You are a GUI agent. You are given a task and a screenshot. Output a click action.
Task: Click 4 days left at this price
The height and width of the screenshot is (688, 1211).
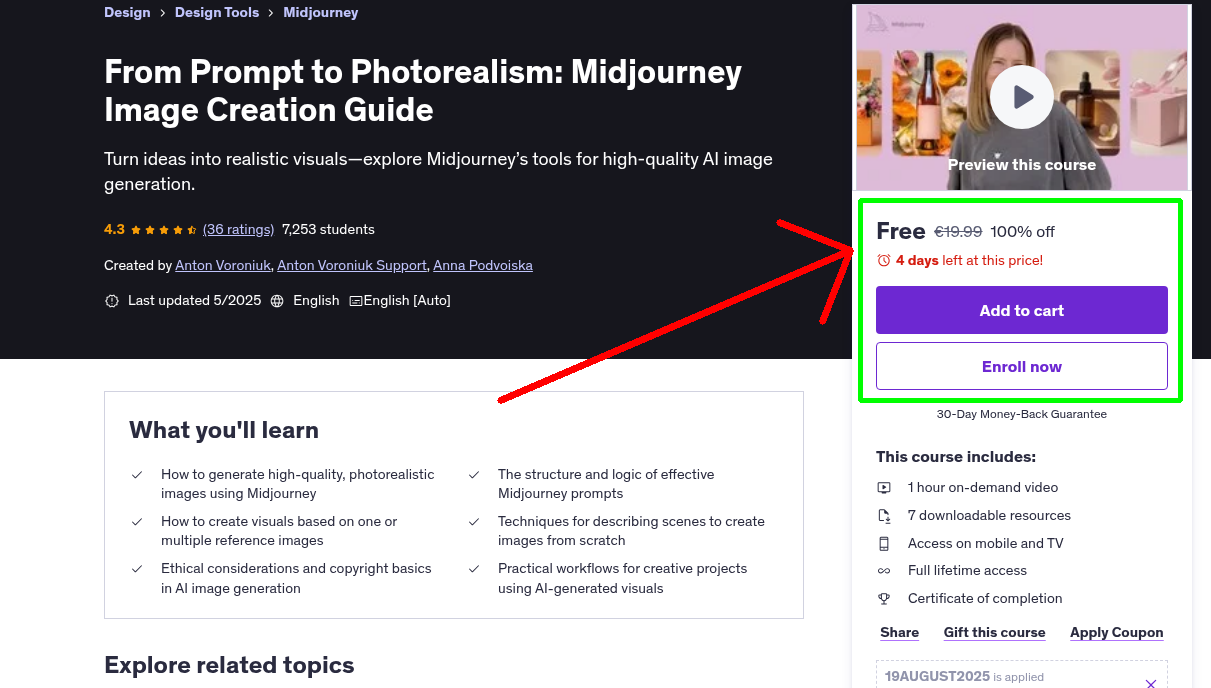click(969, 260)
